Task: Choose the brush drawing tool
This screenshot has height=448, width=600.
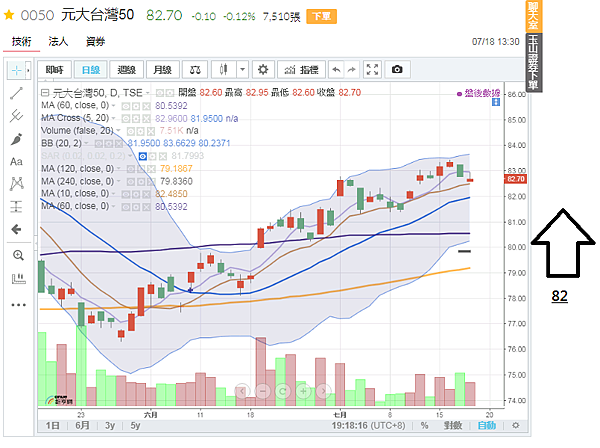Action: pos(16,138)
